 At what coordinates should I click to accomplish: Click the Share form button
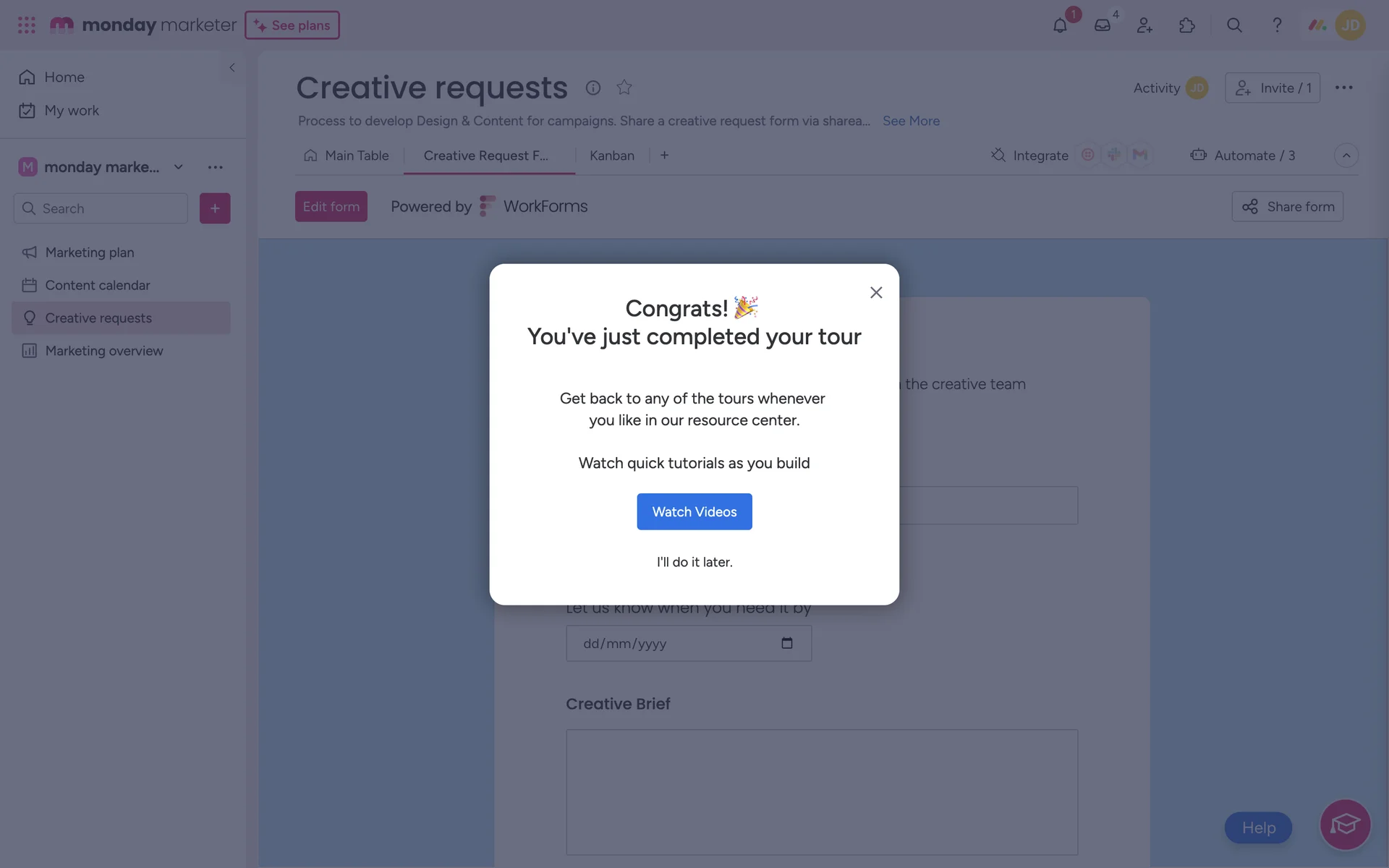1287,207
